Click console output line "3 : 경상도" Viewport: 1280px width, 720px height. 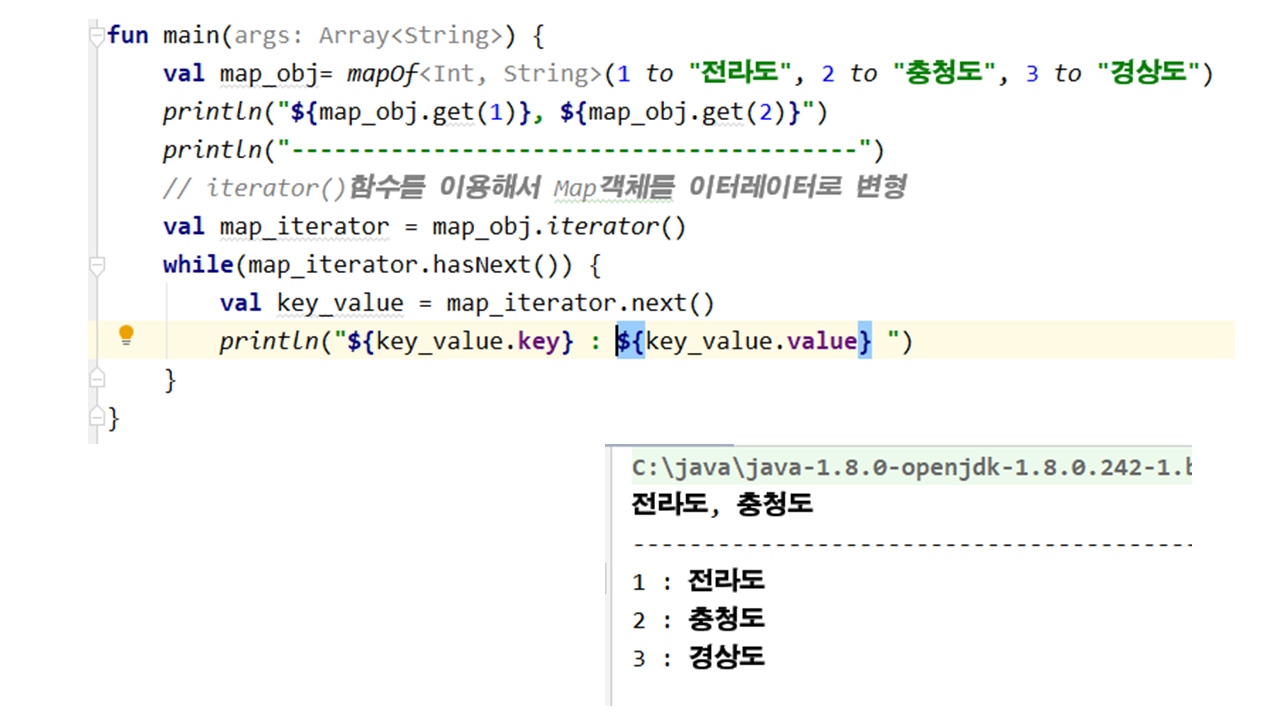pos(698,658)
